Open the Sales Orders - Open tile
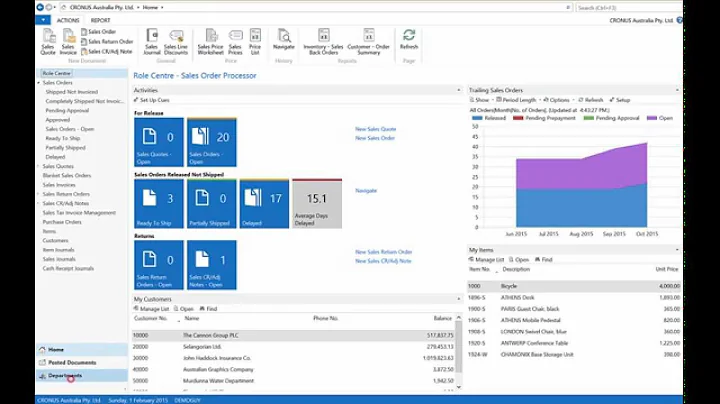720x404 pixels. [212, 142]
